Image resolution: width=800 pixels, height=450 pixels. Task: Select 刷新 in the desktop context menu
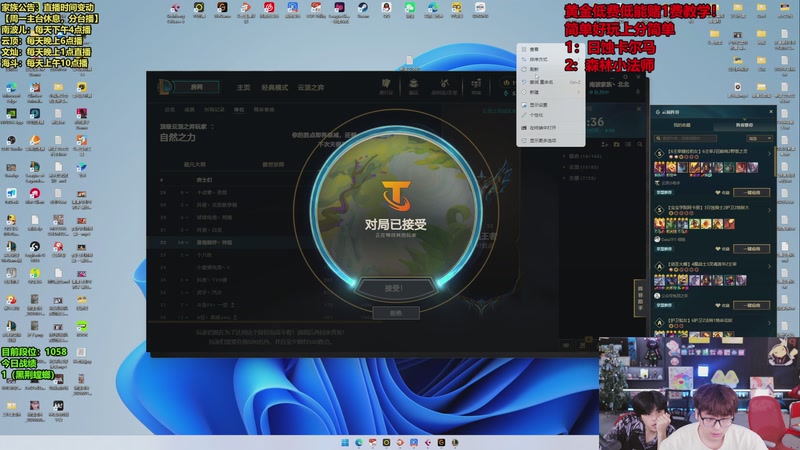point(534,69)
